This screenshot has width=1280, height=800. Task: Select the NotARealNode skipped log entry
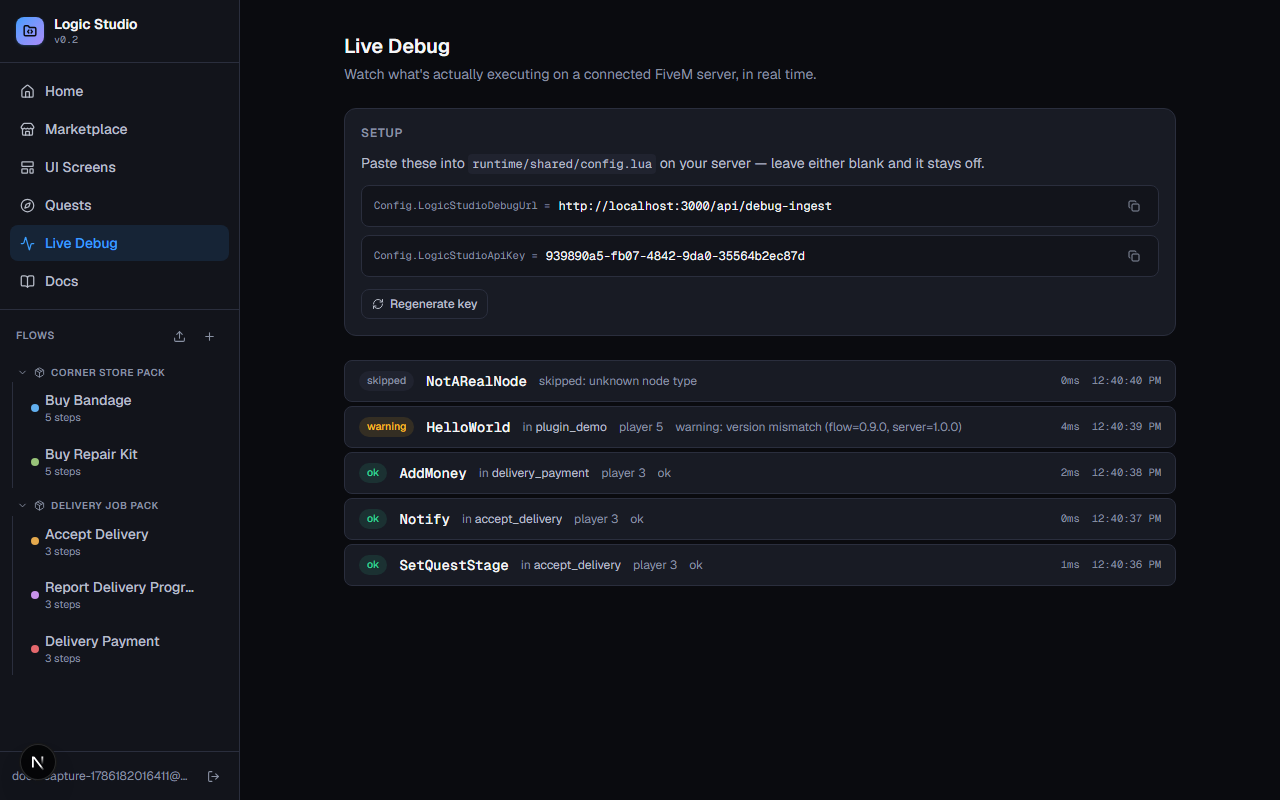coord(760,381)
